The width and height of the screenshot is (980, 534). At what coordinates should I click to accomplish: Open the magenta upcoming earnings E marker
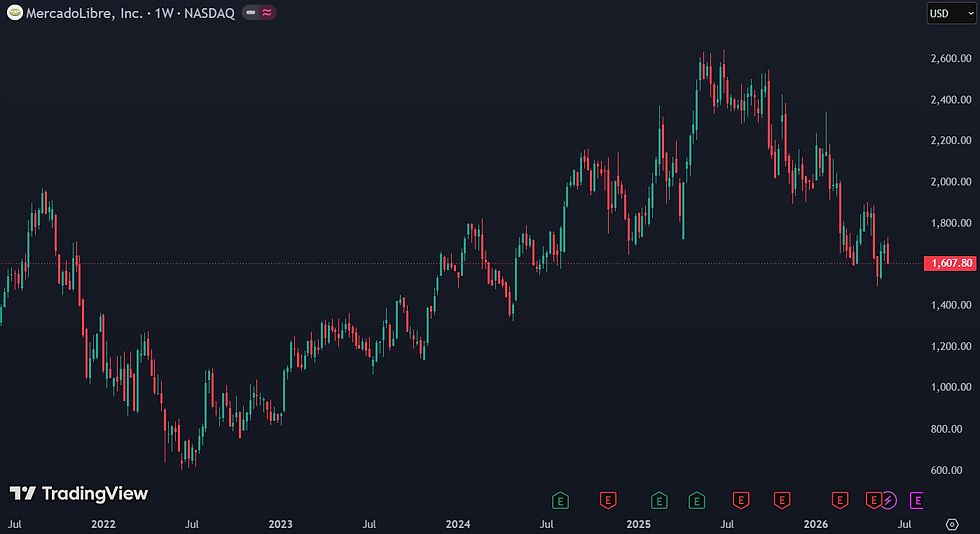916,500
